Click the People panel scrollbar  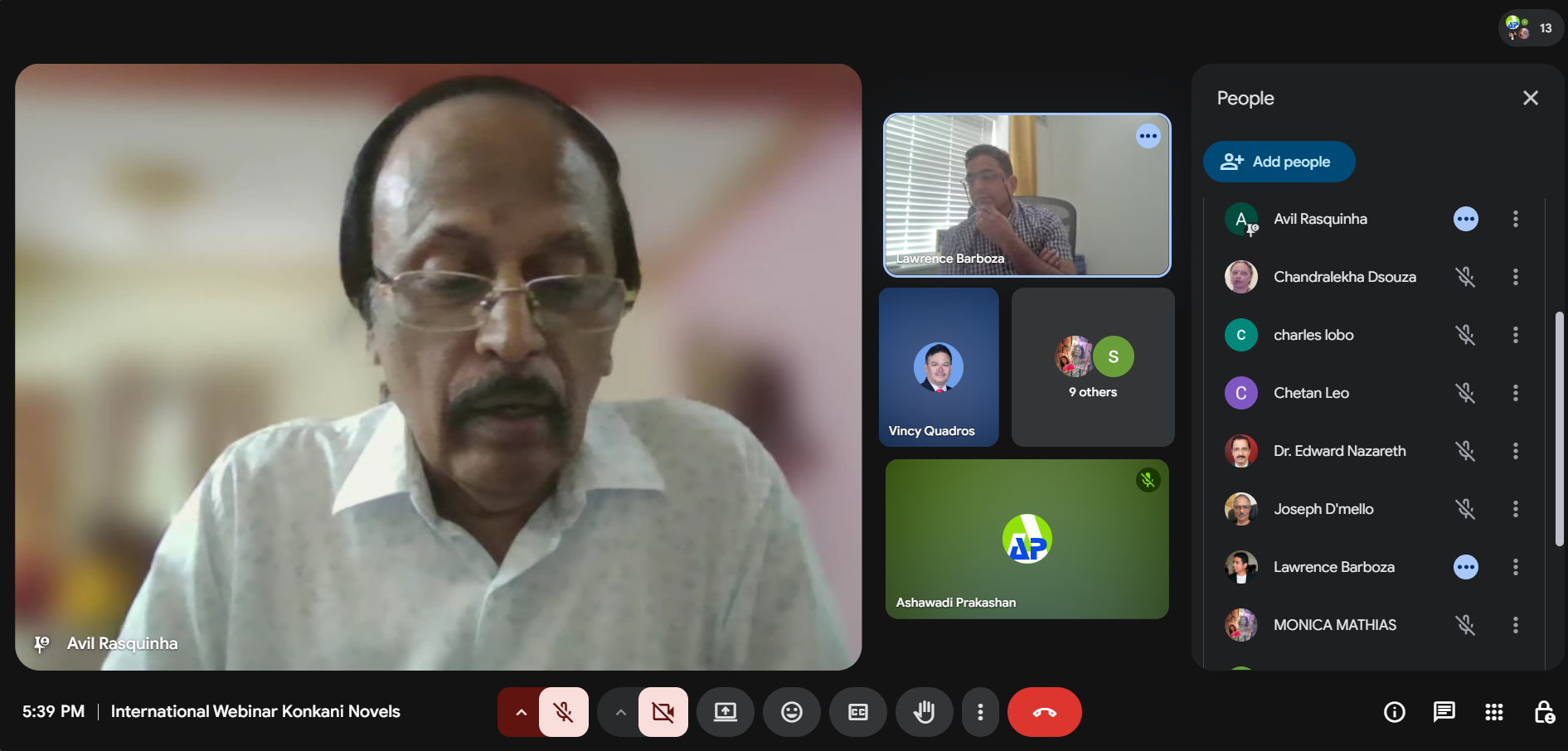pos(1559,428)
